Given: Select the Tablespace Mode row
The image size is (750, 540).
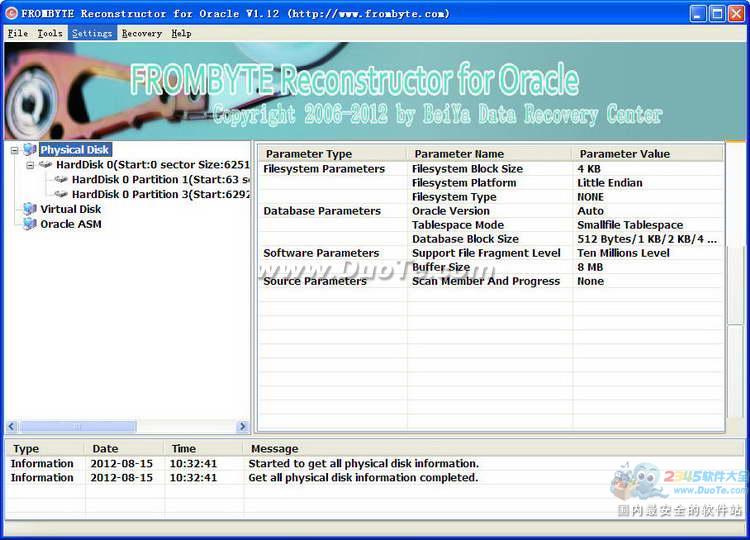Looking at the screenshot, I should tap(491, 225).
